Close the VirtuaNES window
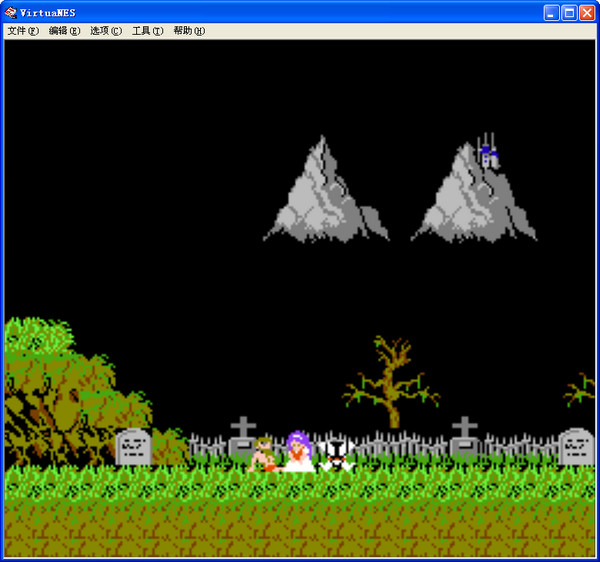The height and width of the screenshot is (562, 600). [587, 13]
